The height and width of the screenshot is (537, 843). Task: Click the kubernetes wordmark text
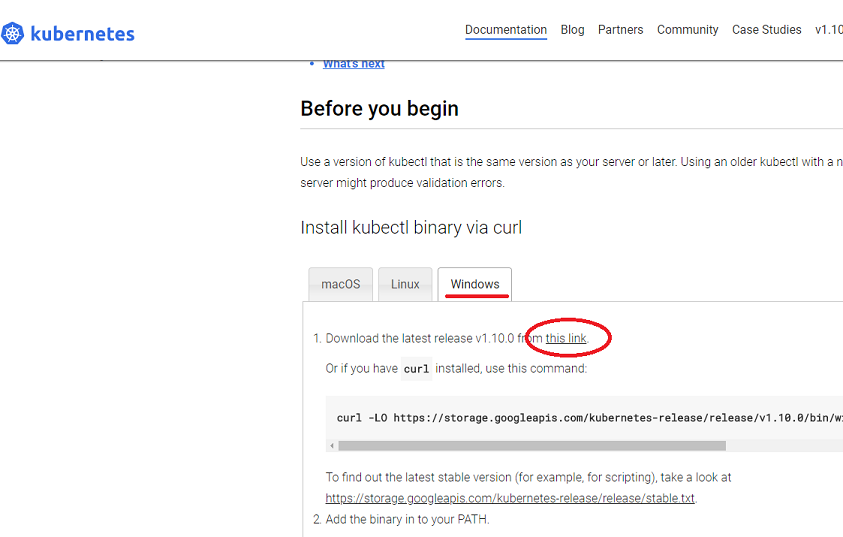(x=82, y=34)
